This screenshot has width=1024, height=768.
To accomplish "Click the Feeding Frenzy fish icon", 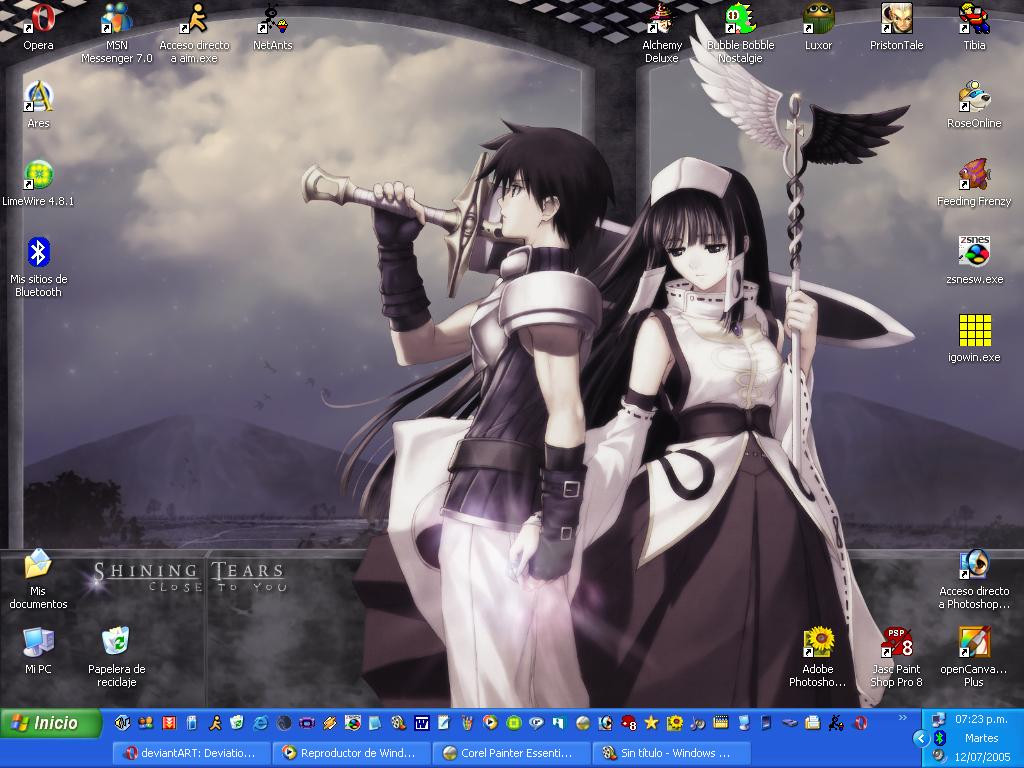I will [974, 184].
